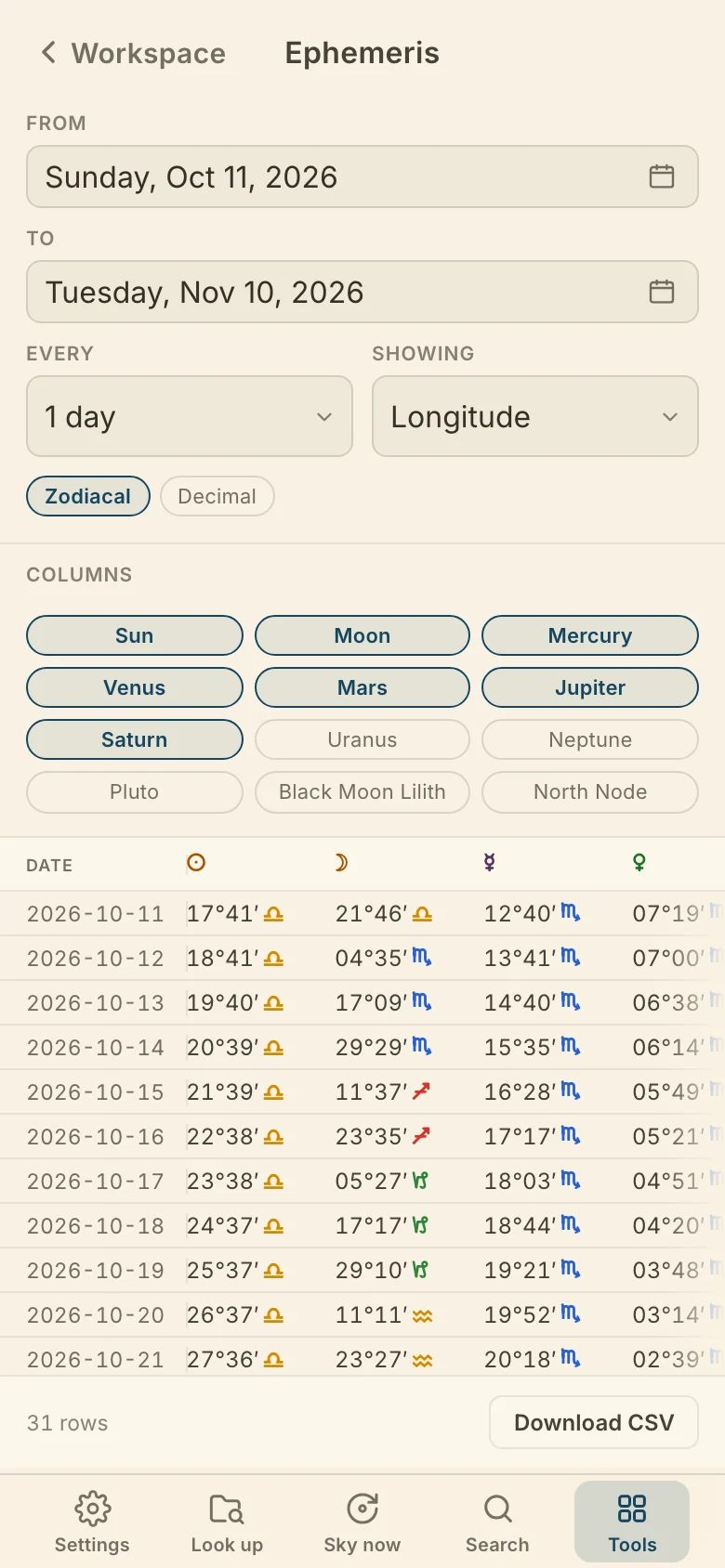Click Mercury value 18°03′
This screenshot has height=1568, width=725.
521,1182
